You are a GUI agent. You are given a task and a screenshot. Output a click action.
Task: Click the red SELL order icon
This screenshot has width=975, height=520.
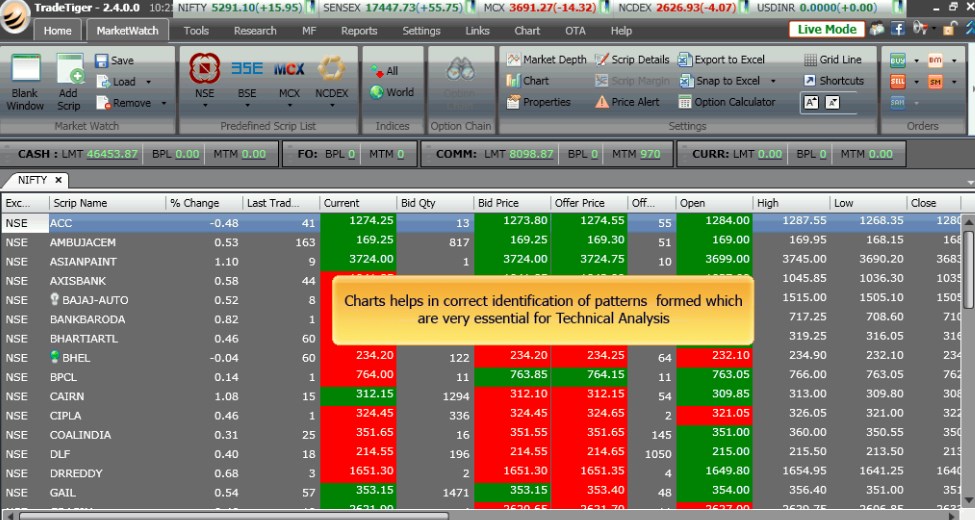pos(897,81)
